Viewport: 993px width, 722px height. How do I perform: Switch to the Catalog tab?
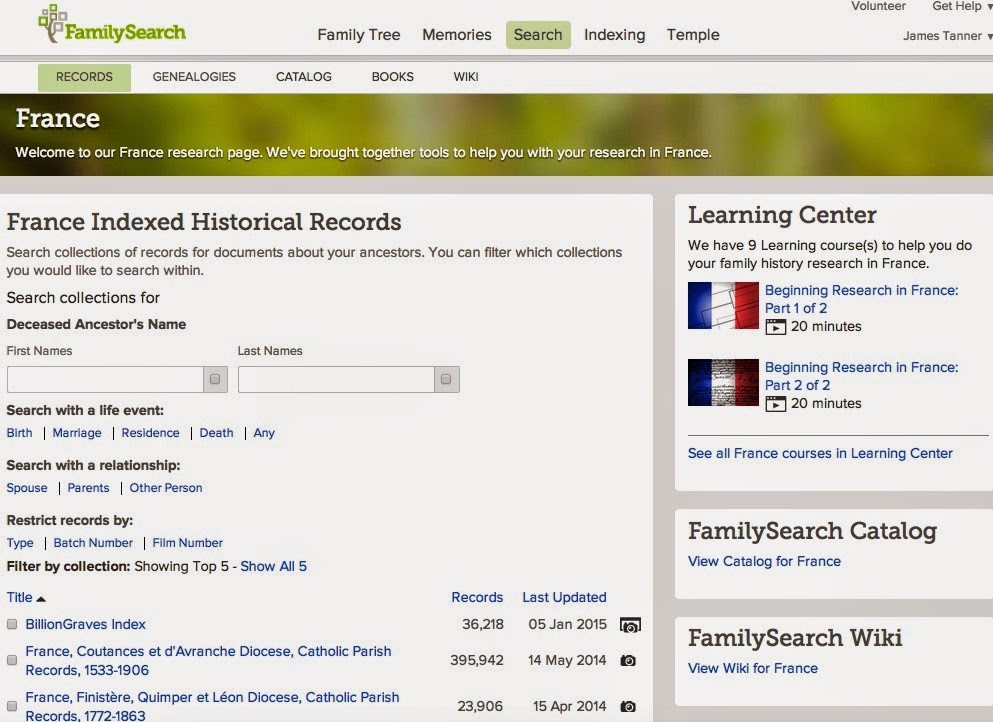tap(303, 77)
